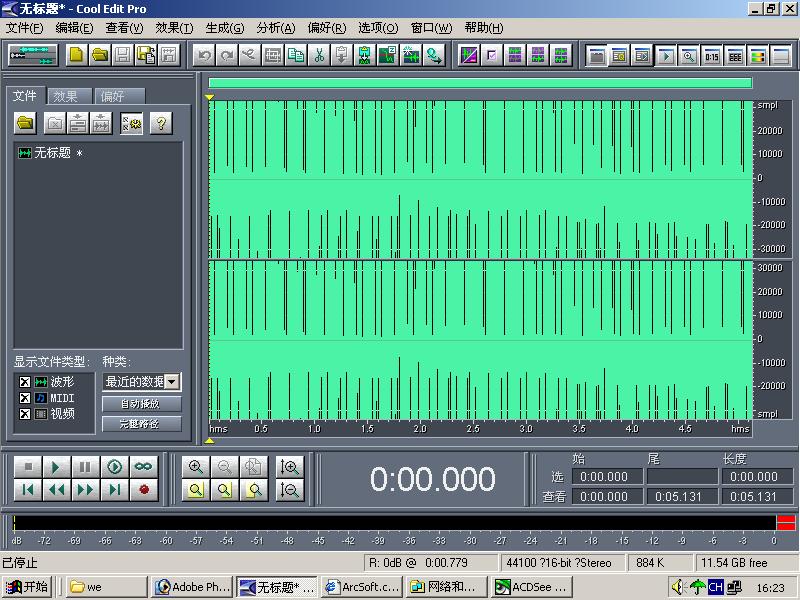This screenshot has width=800, height=600.
Task: Jump to the beginning of the file
Action: pos(28,490)
